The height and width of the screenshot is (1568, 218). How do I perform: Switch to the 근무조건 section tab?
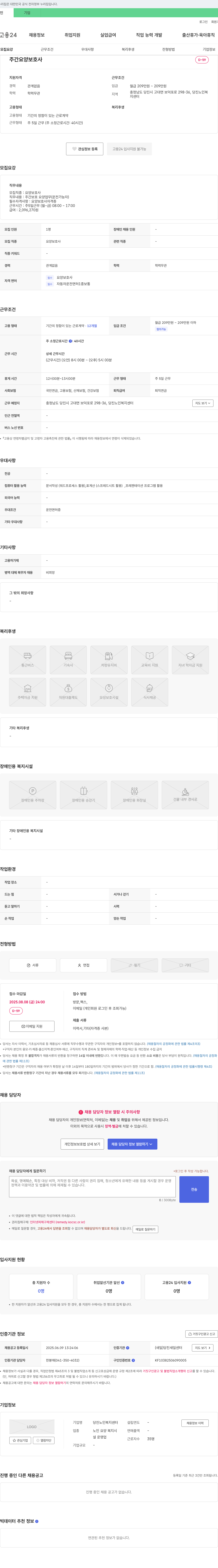tap(47, 49)
